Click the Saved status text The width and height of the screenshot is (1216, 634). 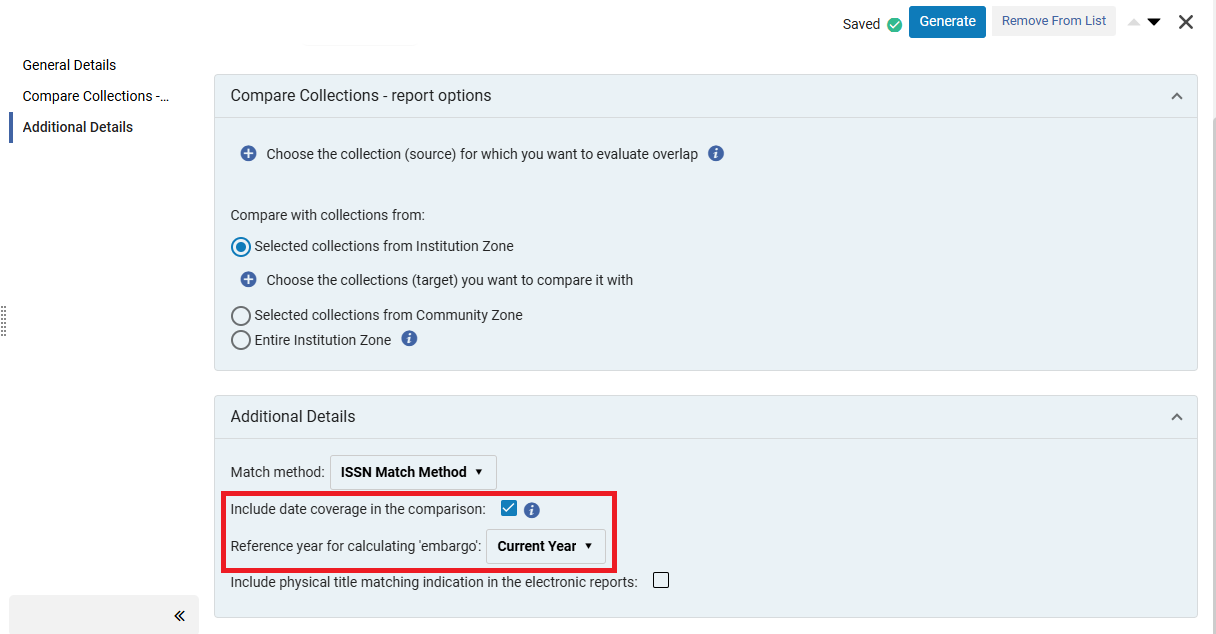pos(861,24)
